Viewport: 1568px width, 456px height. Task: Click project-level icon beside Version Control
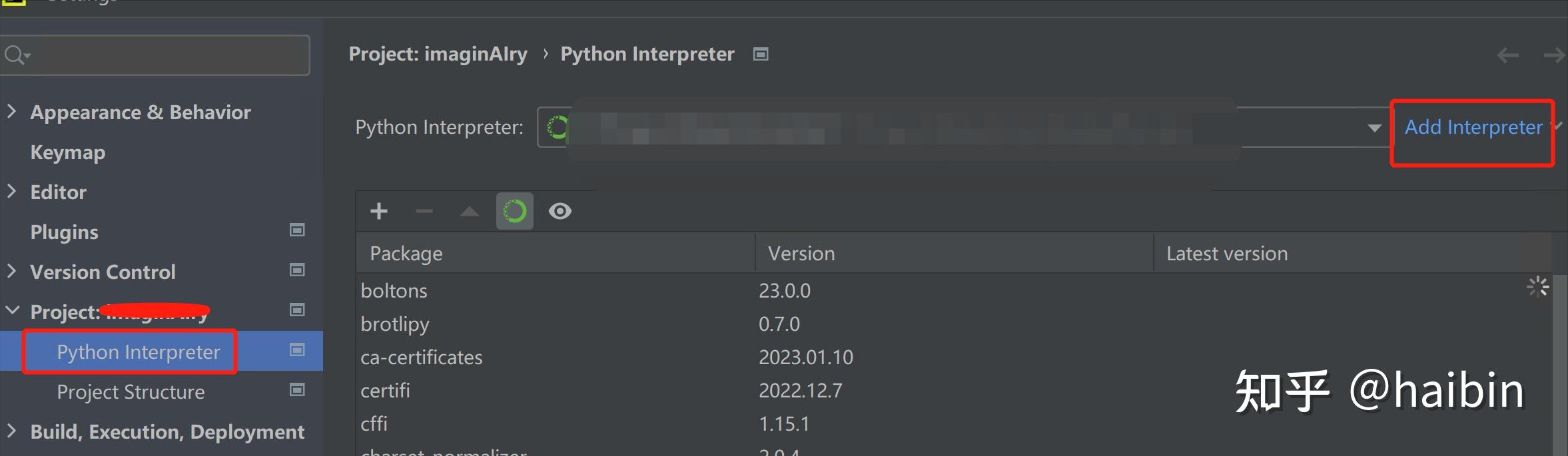tap(297, 270)
